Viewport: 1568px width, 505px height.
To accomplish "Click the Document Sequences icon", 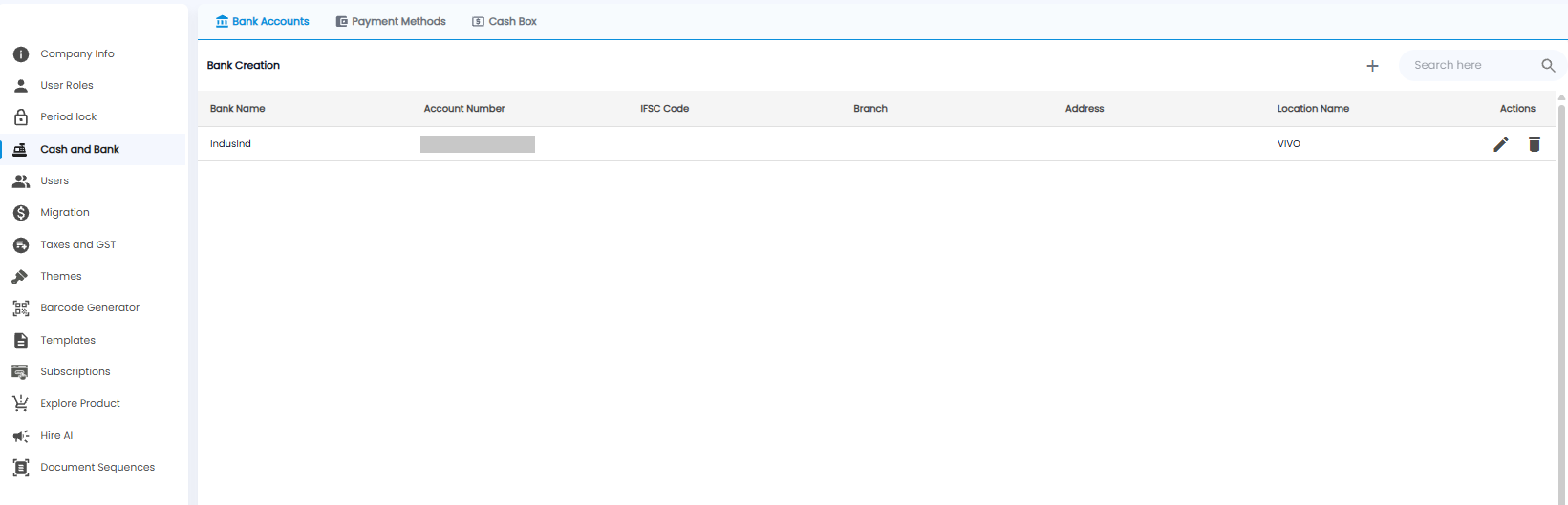I will (21, 468).
